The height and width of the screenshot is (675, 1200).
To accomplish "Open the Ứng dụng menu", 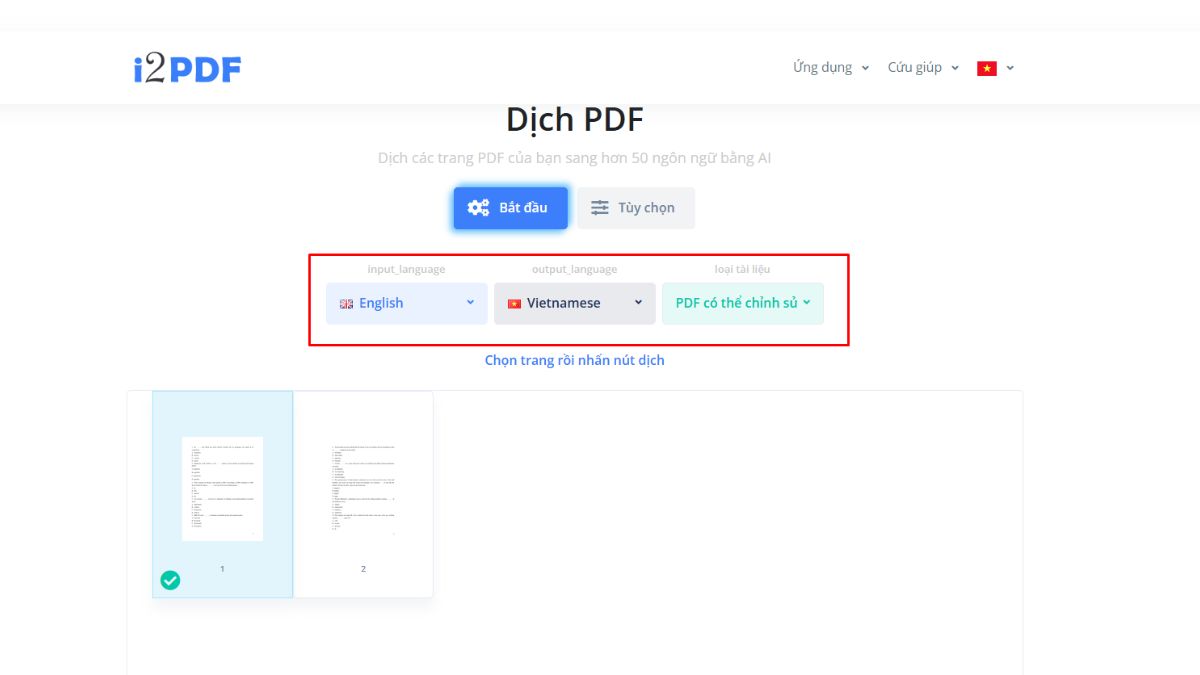I will coord(831,68).
